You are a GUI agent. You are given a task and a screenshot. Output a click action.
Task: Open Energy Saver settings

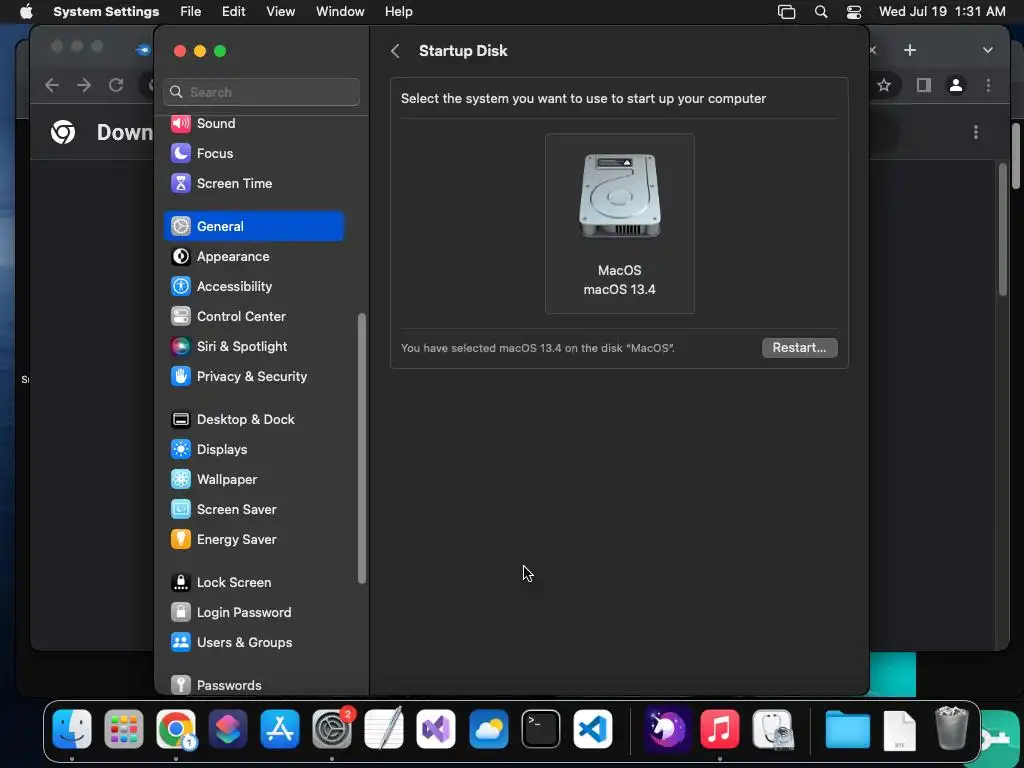[x=253, y=540]
